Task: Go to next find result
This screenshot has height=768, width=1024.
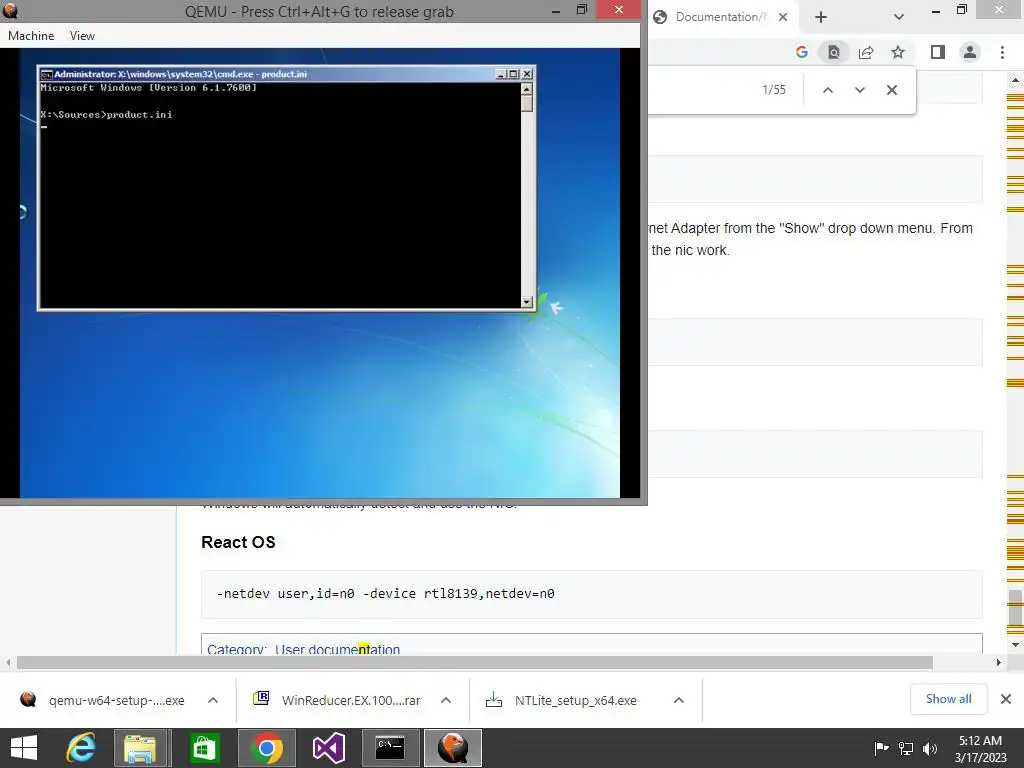Action: [859, 90]
